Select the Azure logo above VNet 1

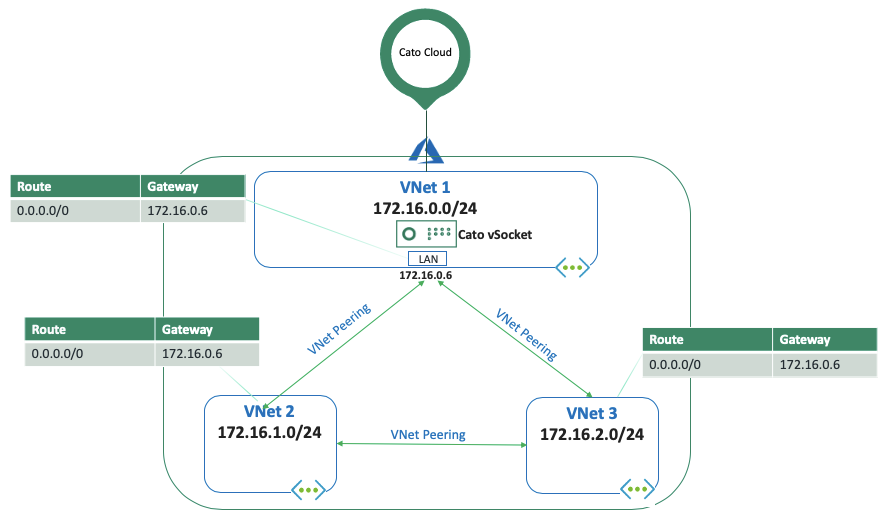427,149
